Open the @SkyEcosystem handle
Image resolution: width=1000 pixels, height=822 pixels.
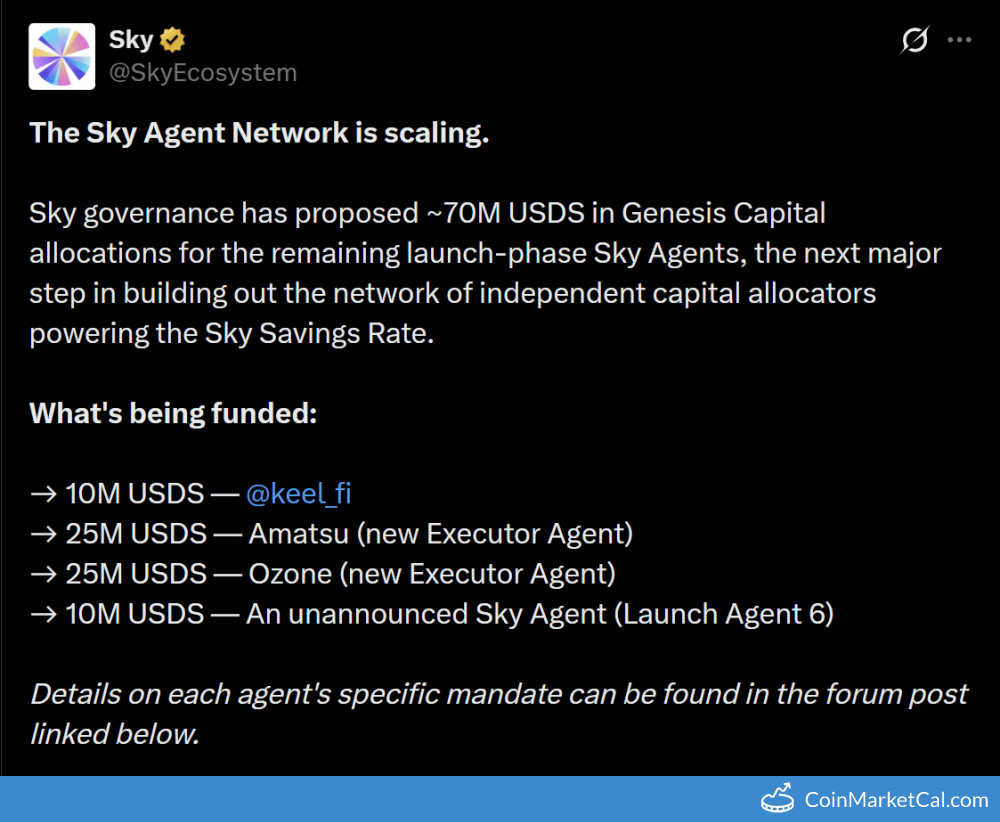203,73
